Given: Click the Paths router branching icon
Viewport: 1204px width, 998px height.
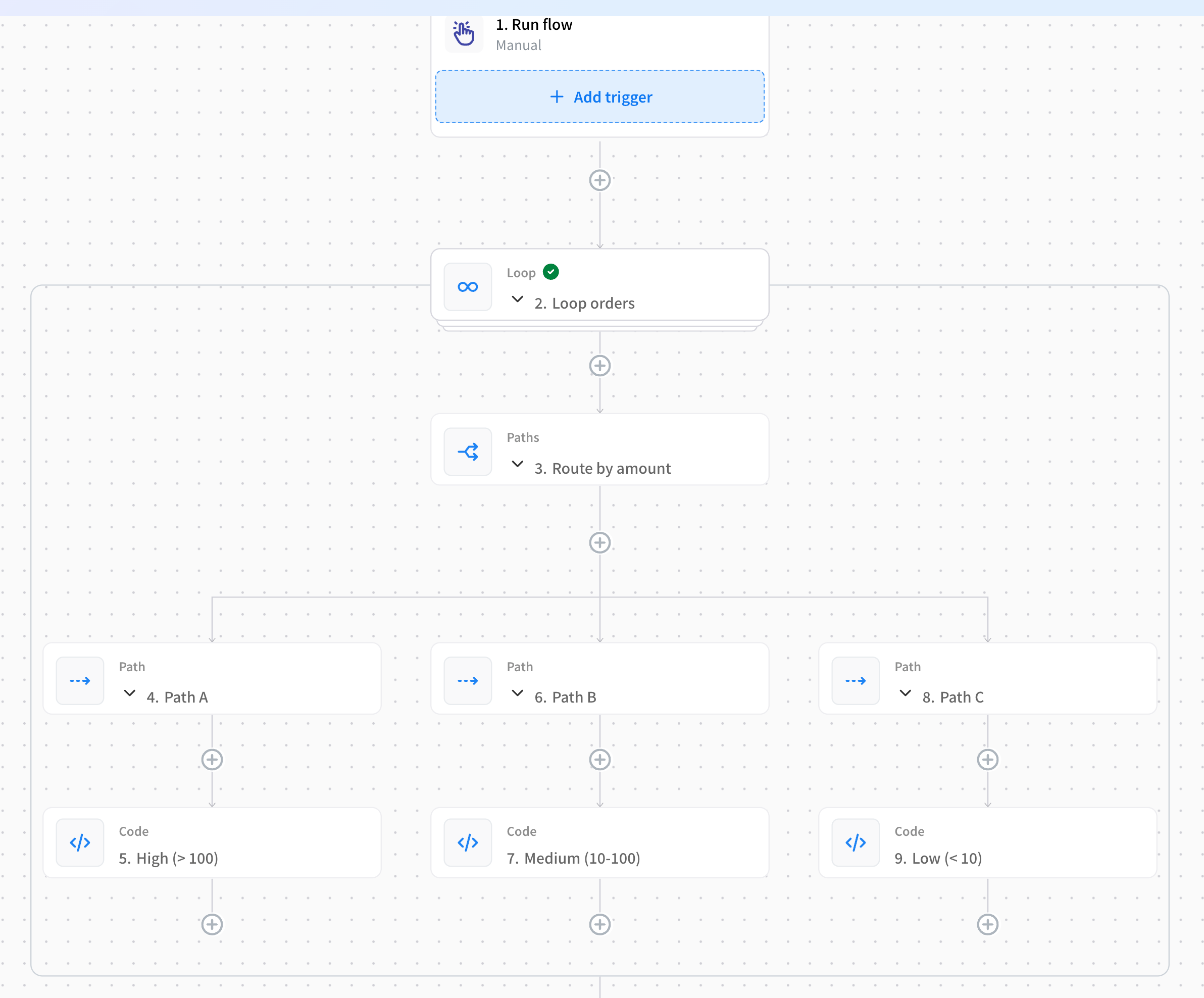Looking at the screenshot, I should tap(468, 452).
